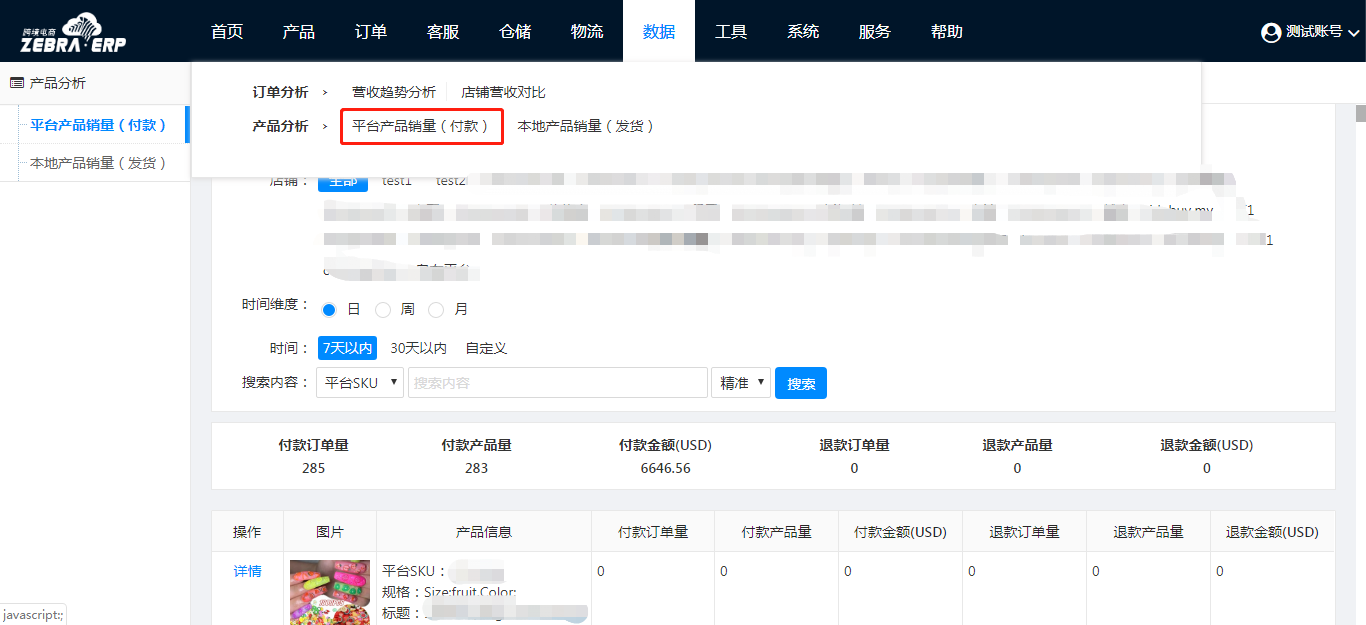
Task: Open the 详情 link in first row
Action: click(x=247, y=571)
